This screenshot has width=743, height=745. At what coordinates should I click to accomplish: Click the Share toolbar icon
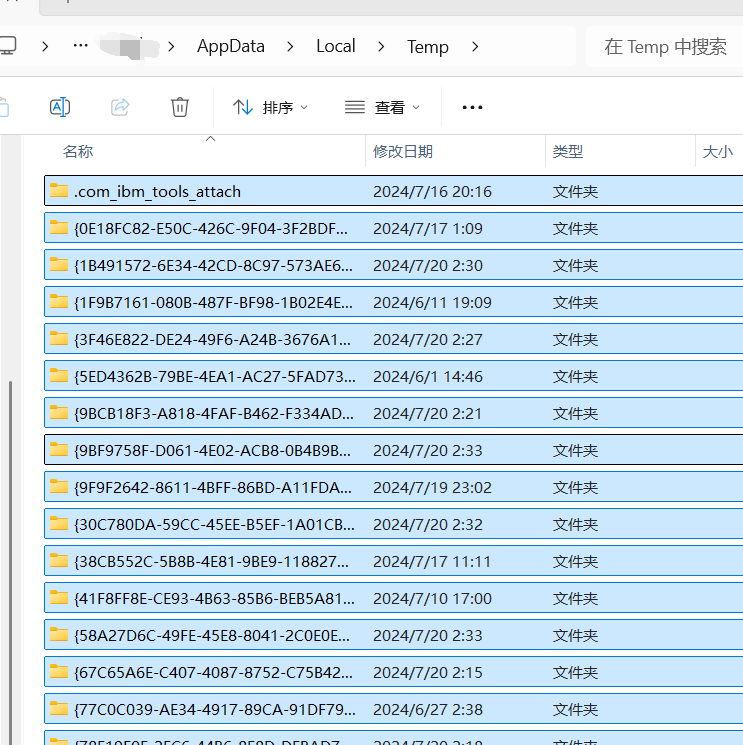click(120, 107)
